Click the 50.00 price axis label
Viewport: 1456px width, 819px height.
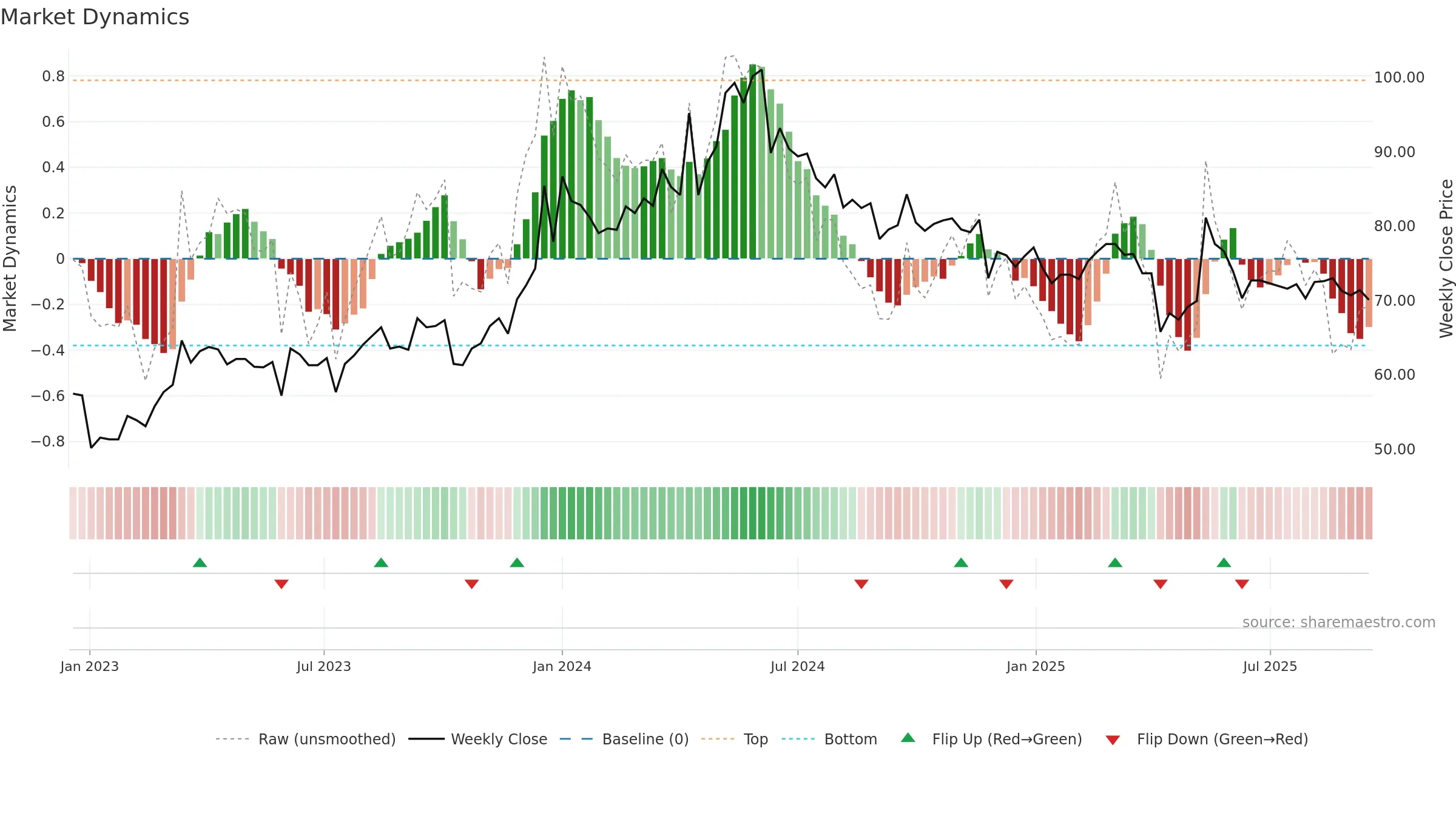(1395, 450)
